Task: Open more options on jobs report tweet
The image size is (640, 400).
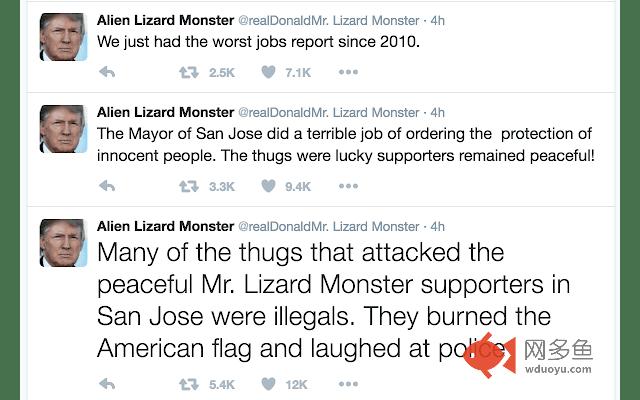Action: (x=348, y=72)
